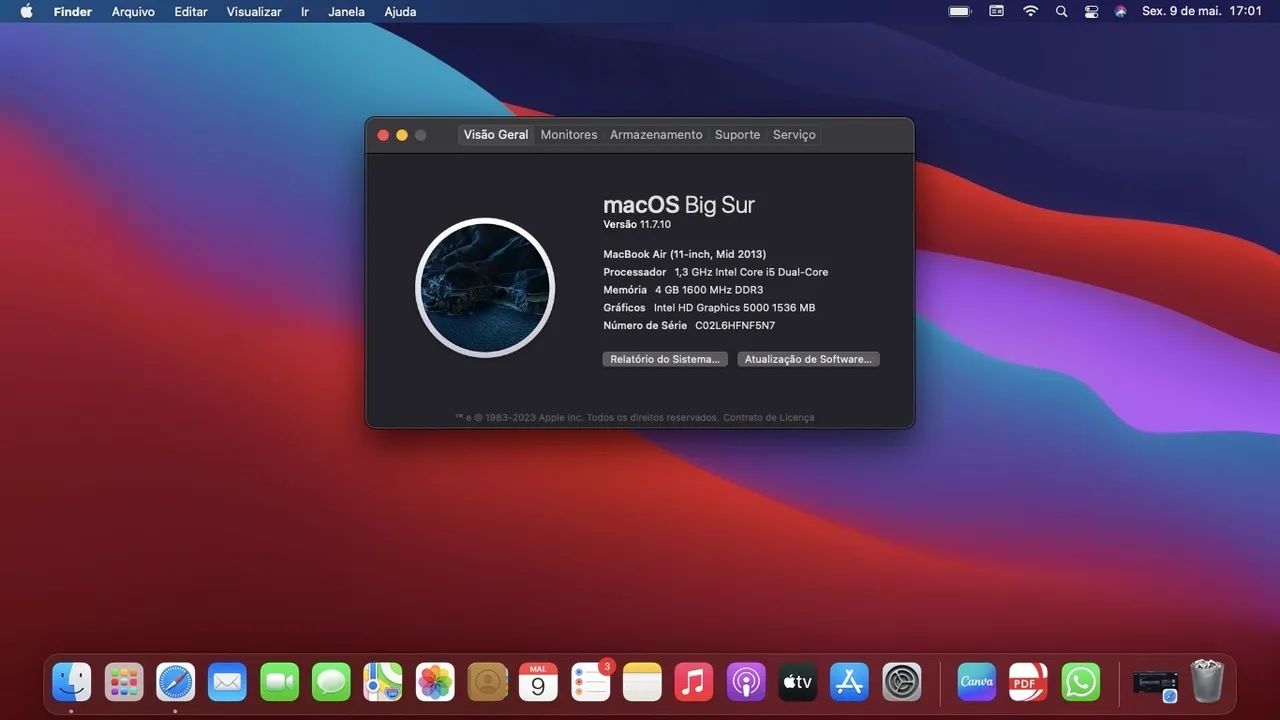
Task: Click serial number C02L6HFNF5N7
Action: 735,326
